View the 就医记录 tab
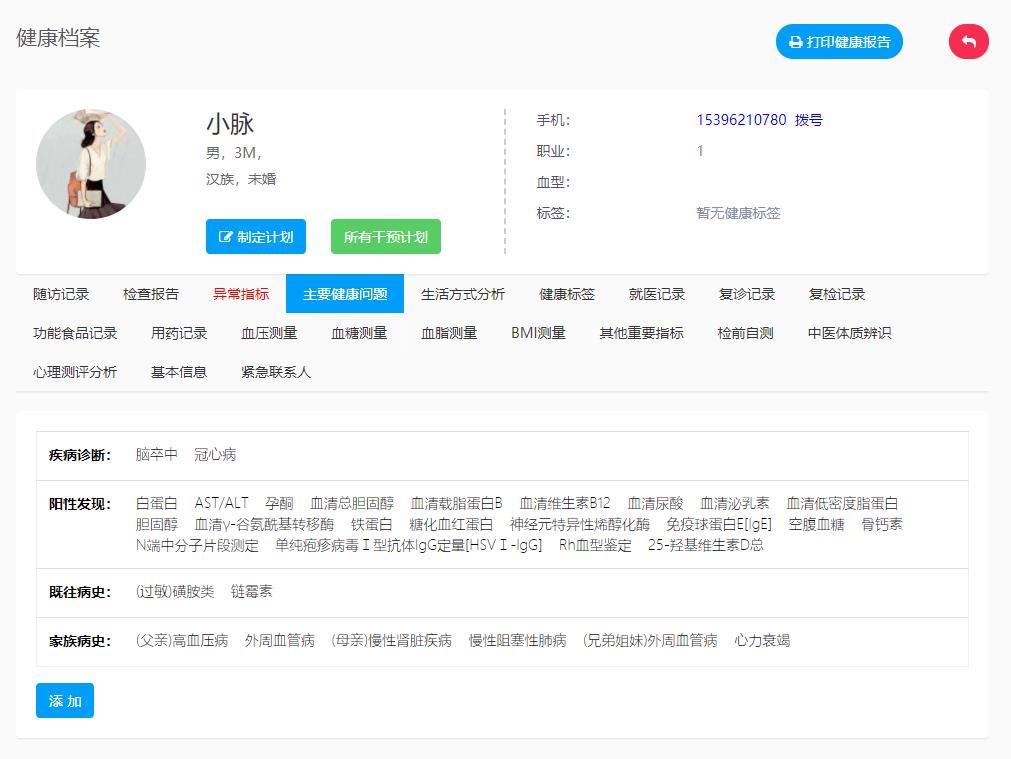1011x759 pixels. pos(657,294)
